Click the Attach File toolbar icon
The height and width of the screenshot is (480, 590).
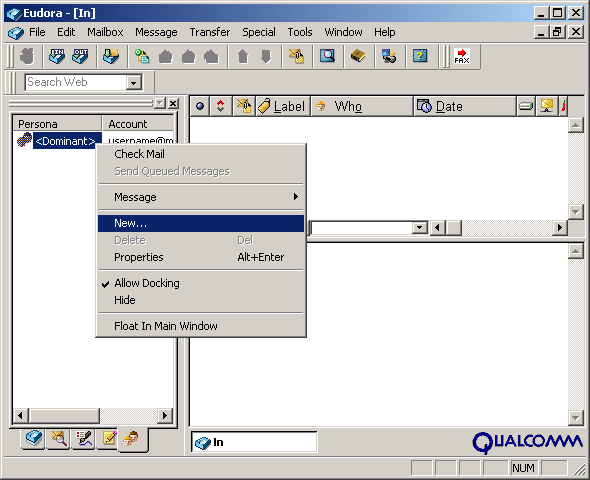tap(297, 56)
